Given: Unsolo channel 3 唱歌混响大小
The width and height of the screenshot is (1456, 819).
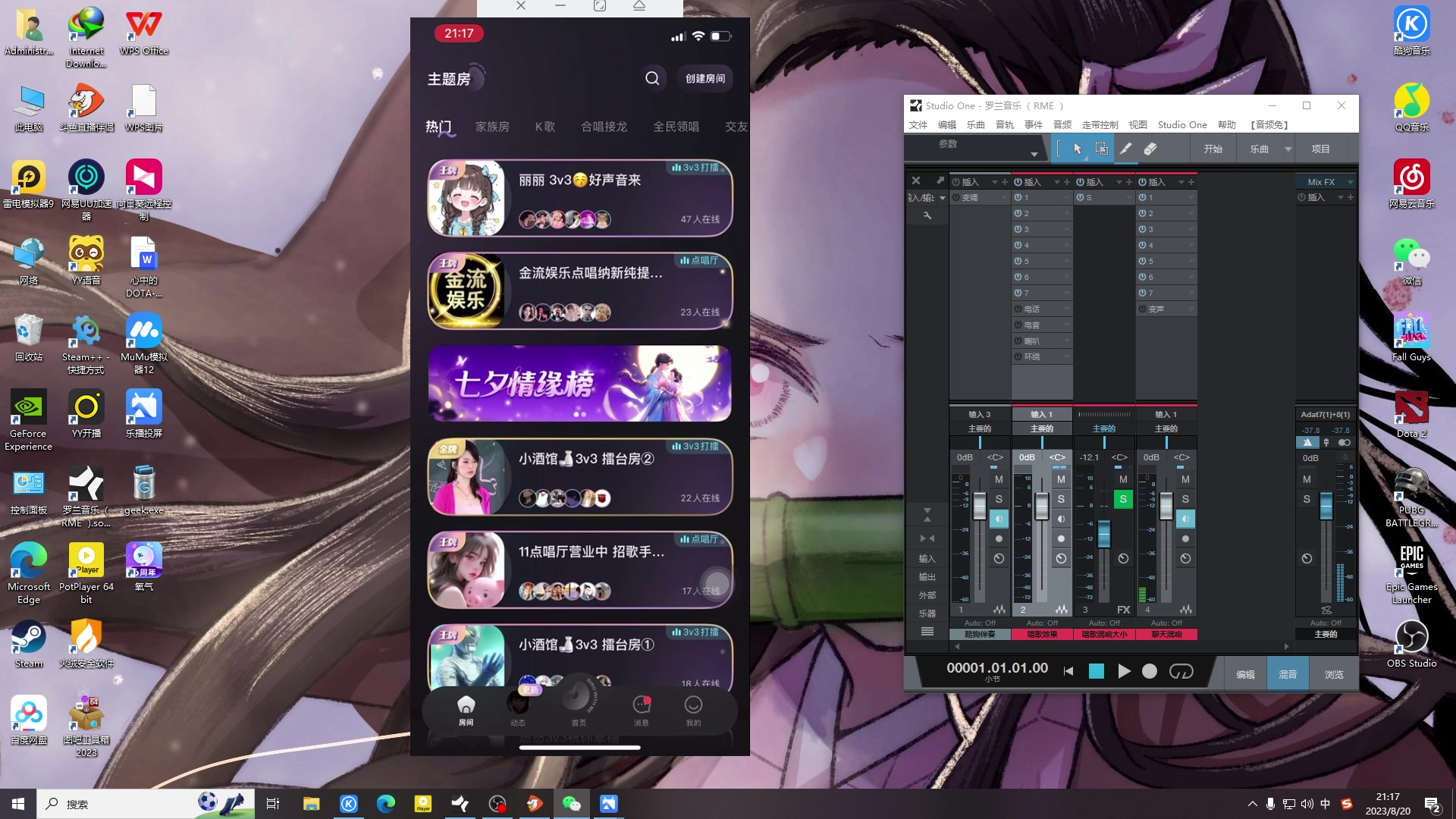Looking at the screenshot, I should click(x=1123, y=499).
